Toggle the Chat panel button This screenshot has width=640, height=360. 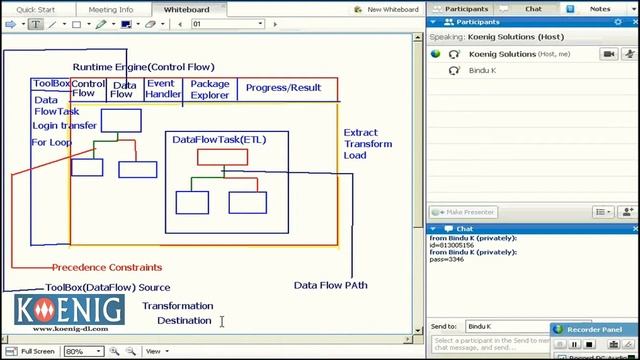[x=527, y=9]
